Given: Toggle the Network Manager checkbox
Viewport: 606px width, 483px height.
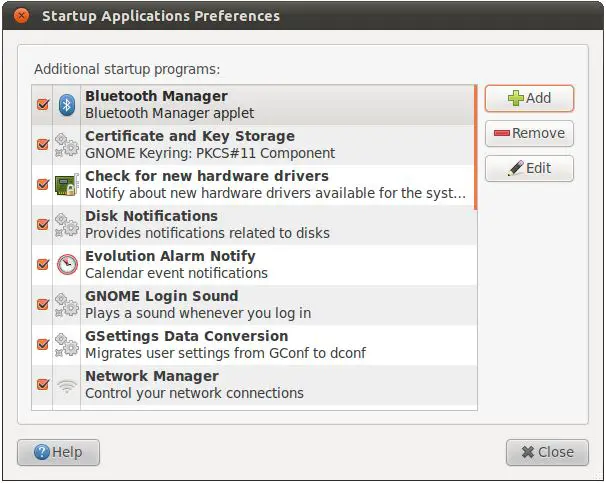Looking at the screenshot, I should pyautogui.click(x=42, y=384).
